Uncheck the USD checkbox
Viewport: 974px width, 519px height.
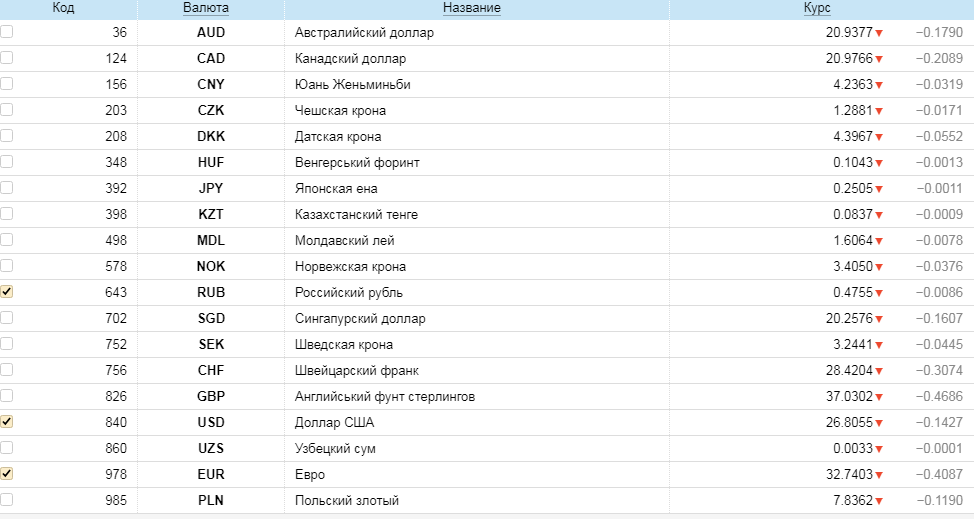pos(7,422)
